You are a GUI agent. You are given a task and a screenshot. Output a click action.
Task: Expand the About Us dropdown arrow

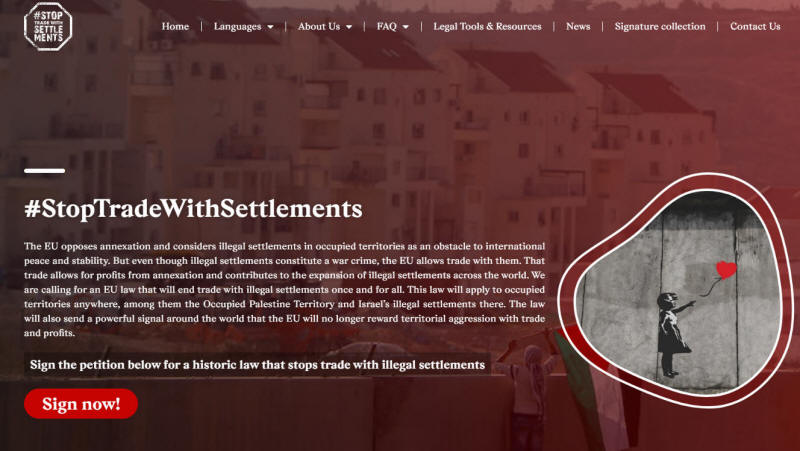pos(349,27)
